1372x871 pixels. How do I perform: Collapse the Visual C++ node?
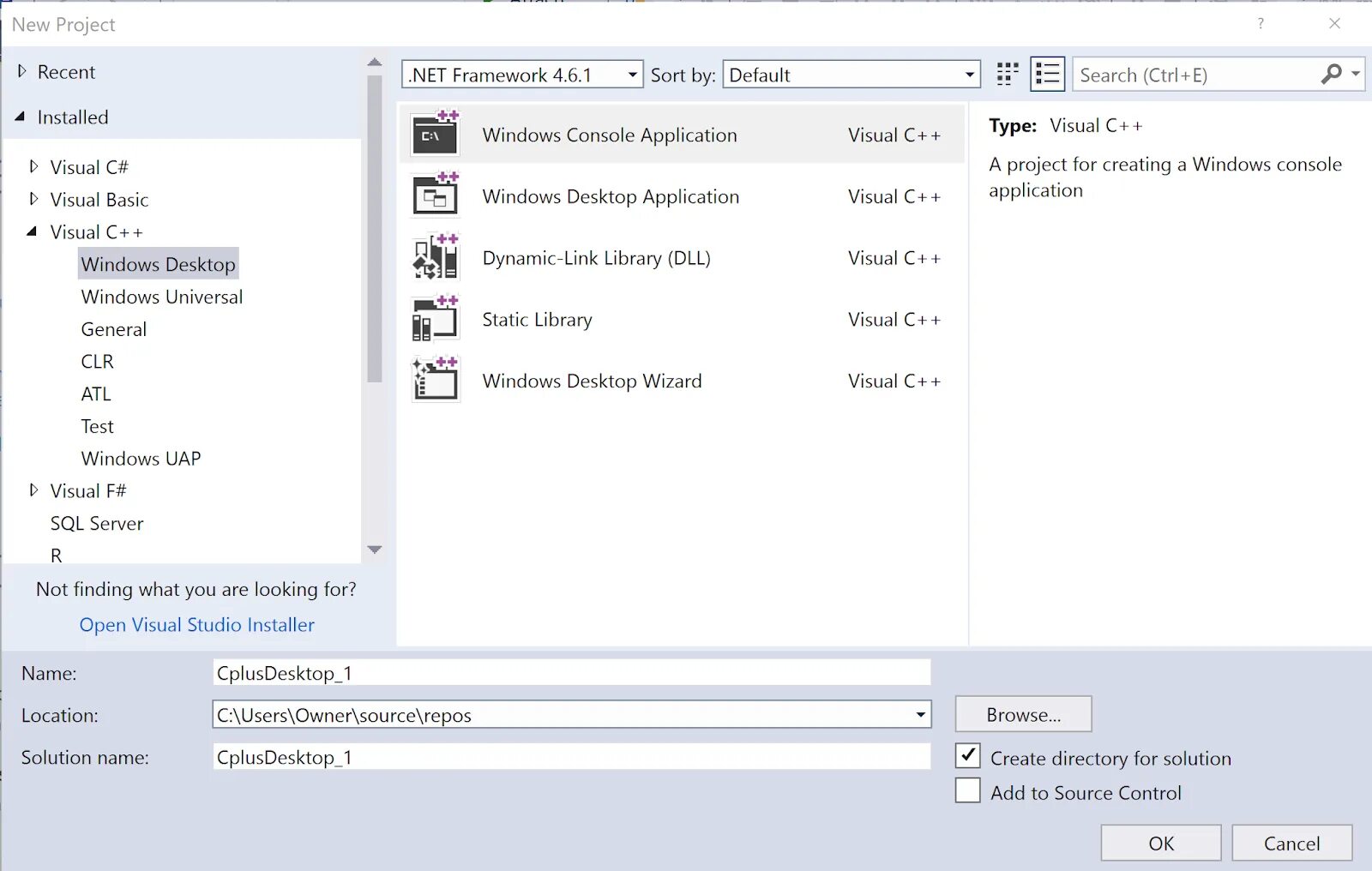(32, 231)
